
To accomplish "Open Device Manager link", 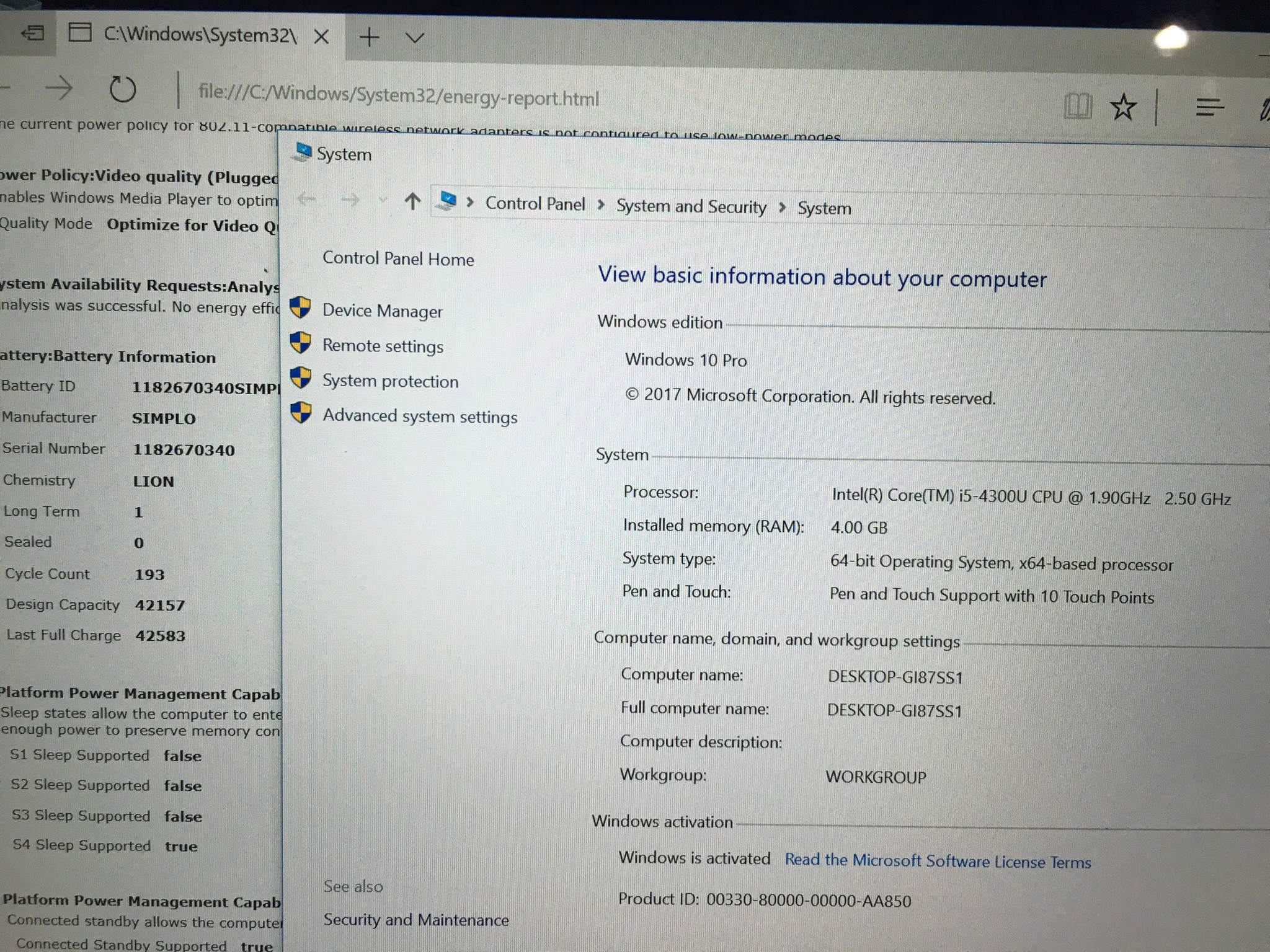I will coord(383,311).
